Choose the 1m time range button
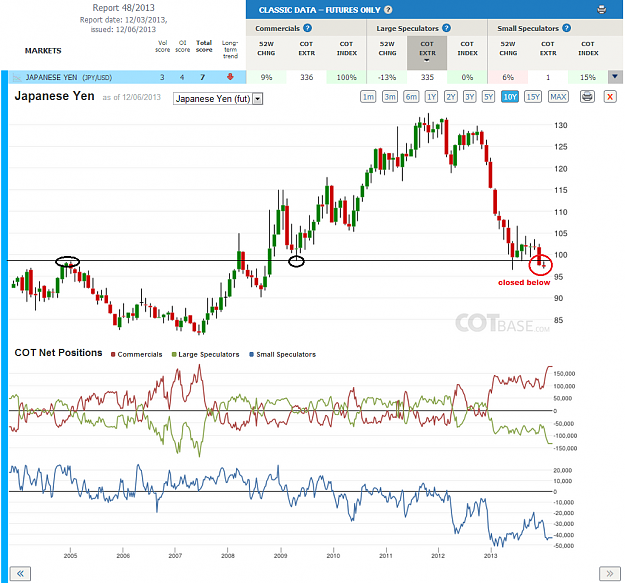Screen dimensions: 625x583 (368, 97)
